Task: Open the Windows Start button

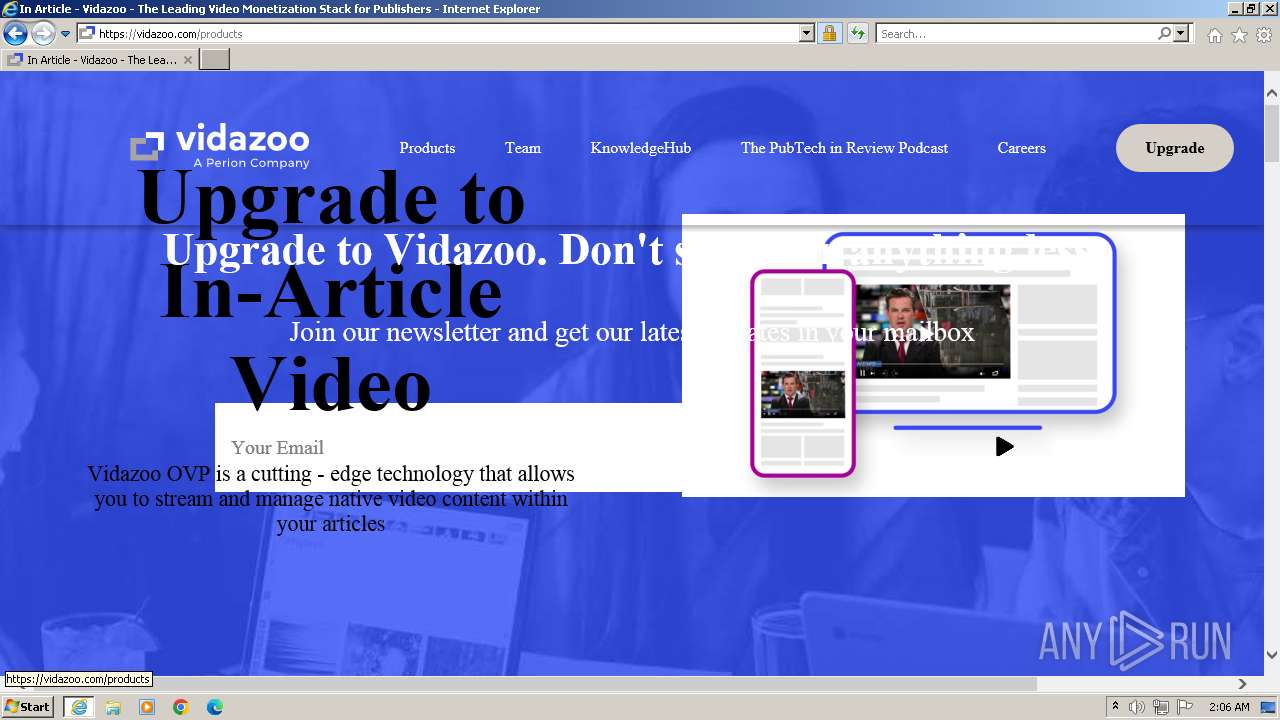Action: (28, 707)
